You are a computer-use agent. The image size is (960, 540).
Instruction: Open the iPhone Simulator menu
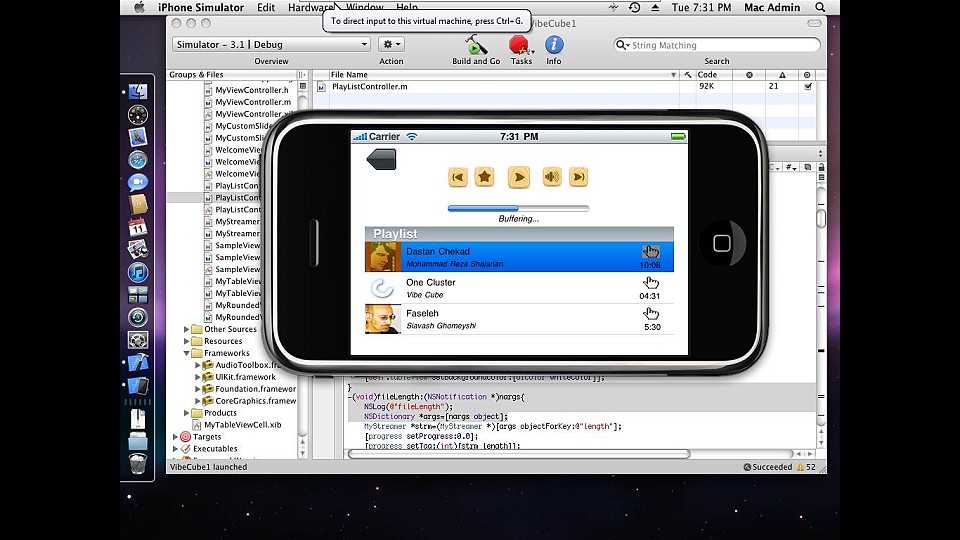click(201, 7)
